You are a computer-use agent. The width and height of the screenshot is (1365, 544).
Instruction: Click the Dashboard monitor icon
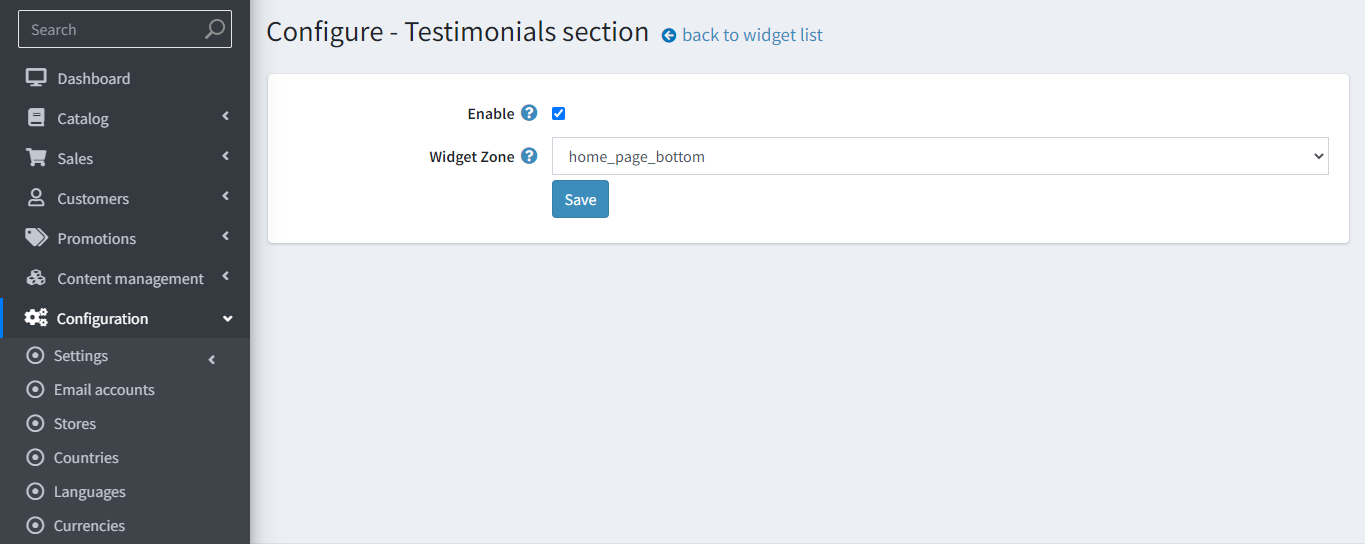click(36, 78)
